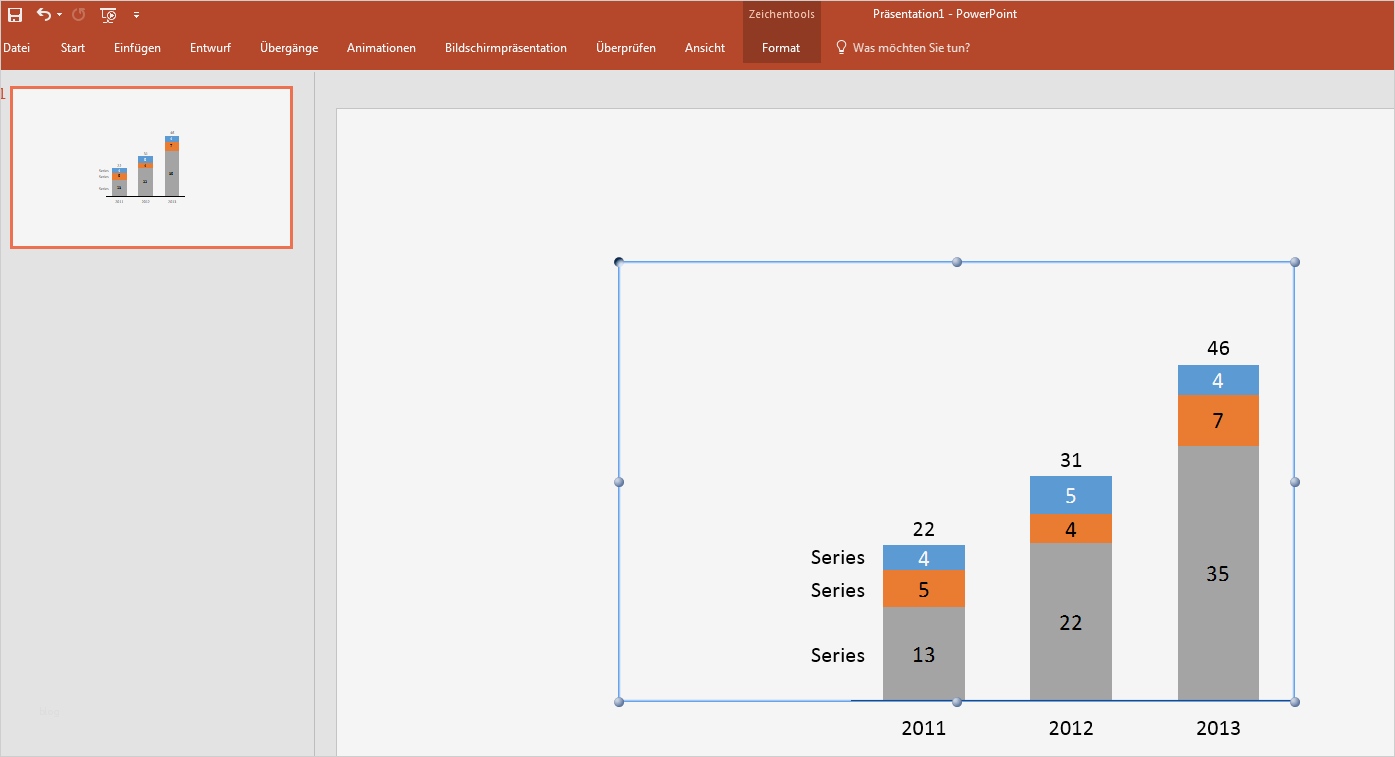Open the Überprüfen tab
Image resolution: width=1395 pixels, height=757 pixels.
[x=626, y=48]
